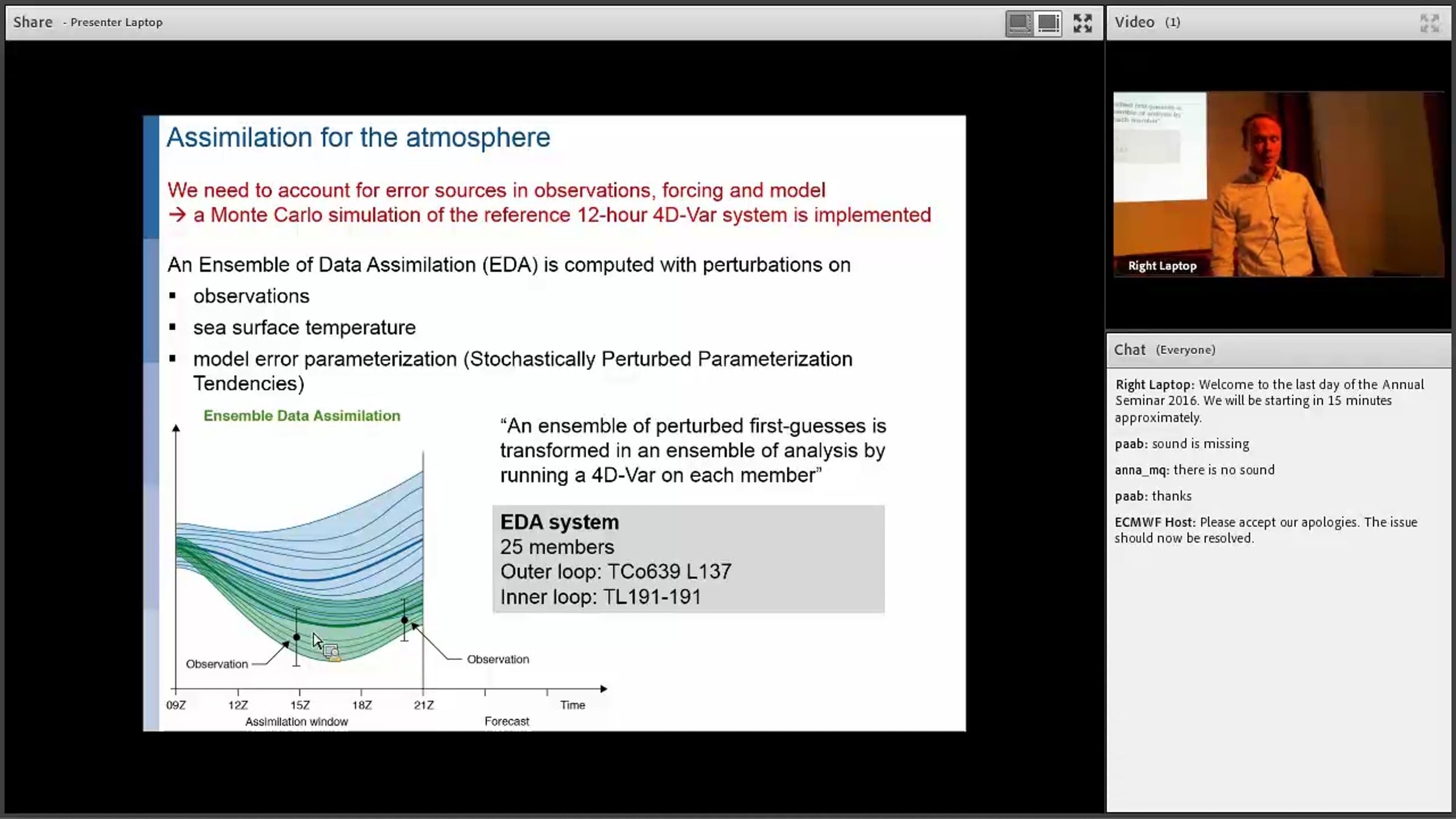1456x819 pixels.
Task: Click the slide title 'Assimilation for the atmosphere'
Action: click(358, 138)
